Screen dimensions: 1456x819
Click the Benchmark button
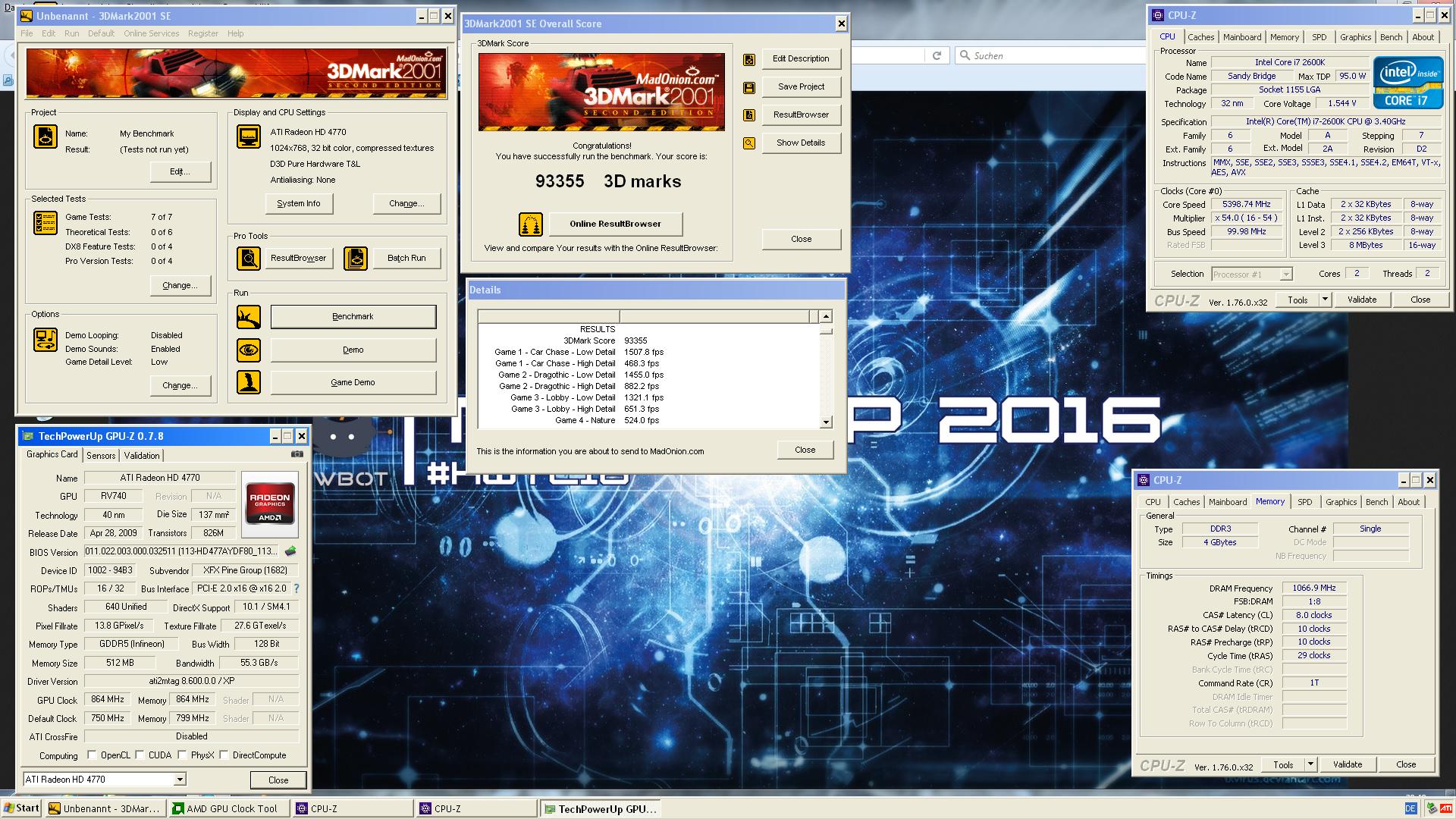click(353, 317)
